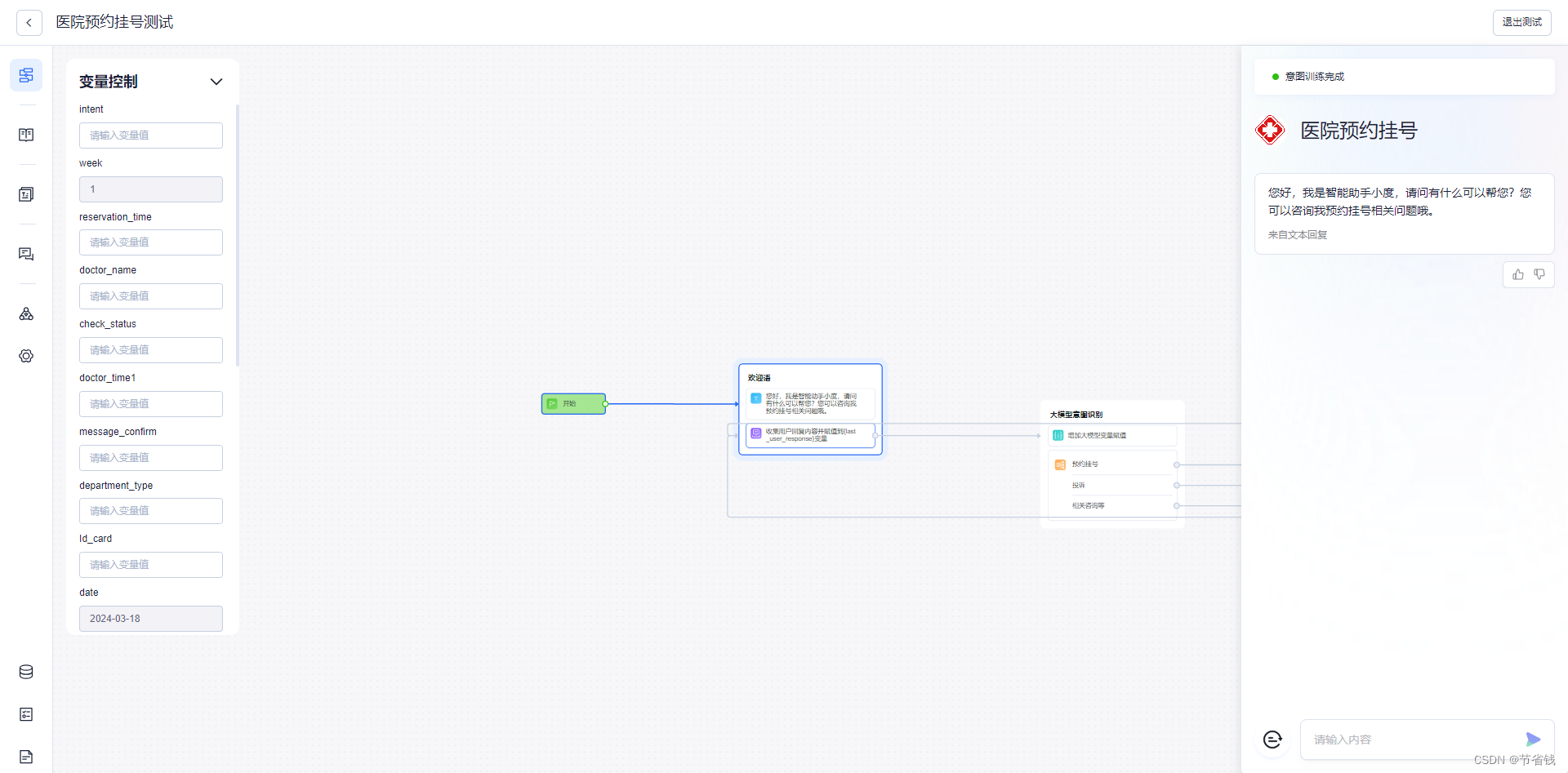Click the teal variable assignment icon
The image size is (1568, 773).
pos(1058,435)
